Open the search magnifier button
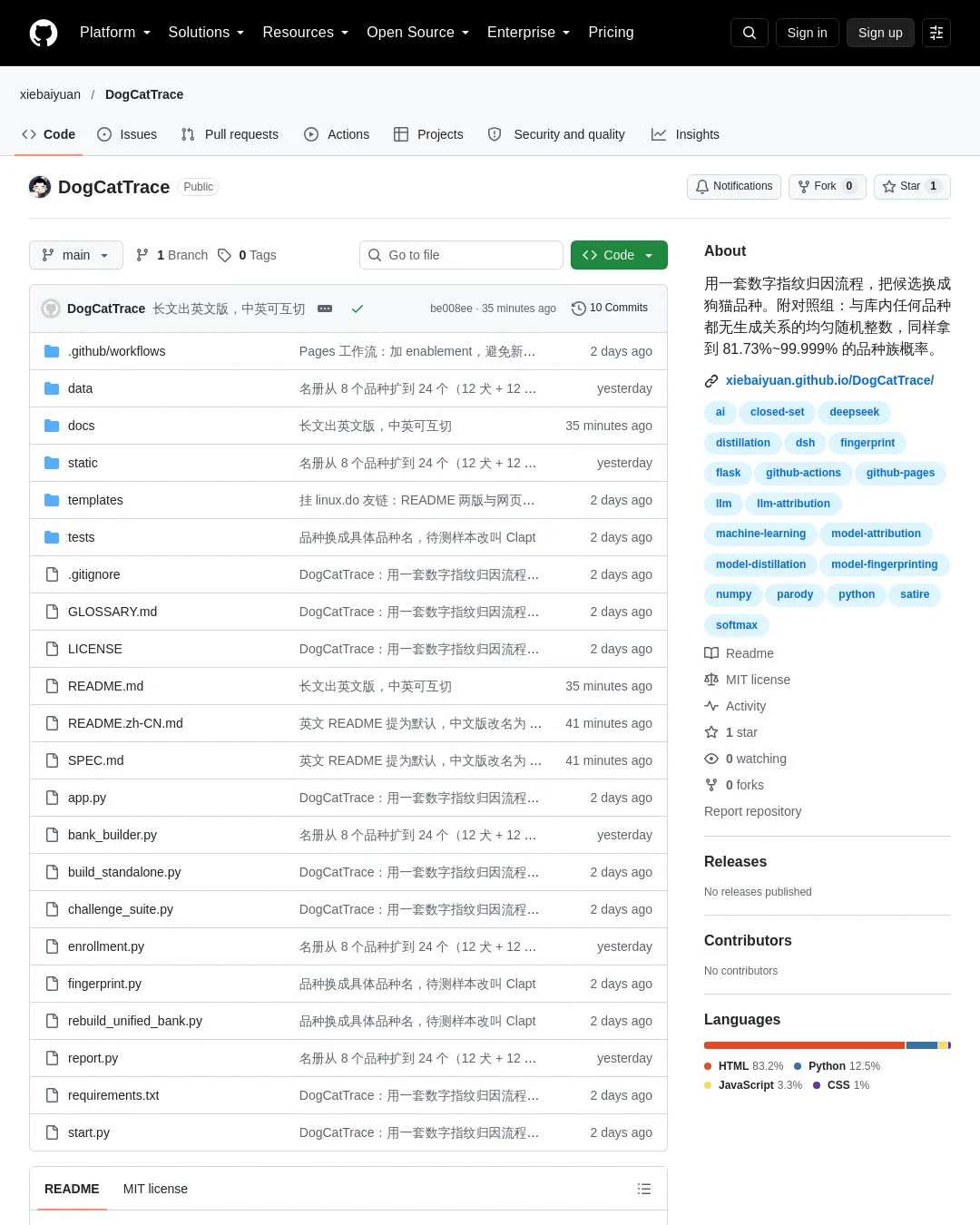This screenshot has height=1225, width=980. [750, 33]
